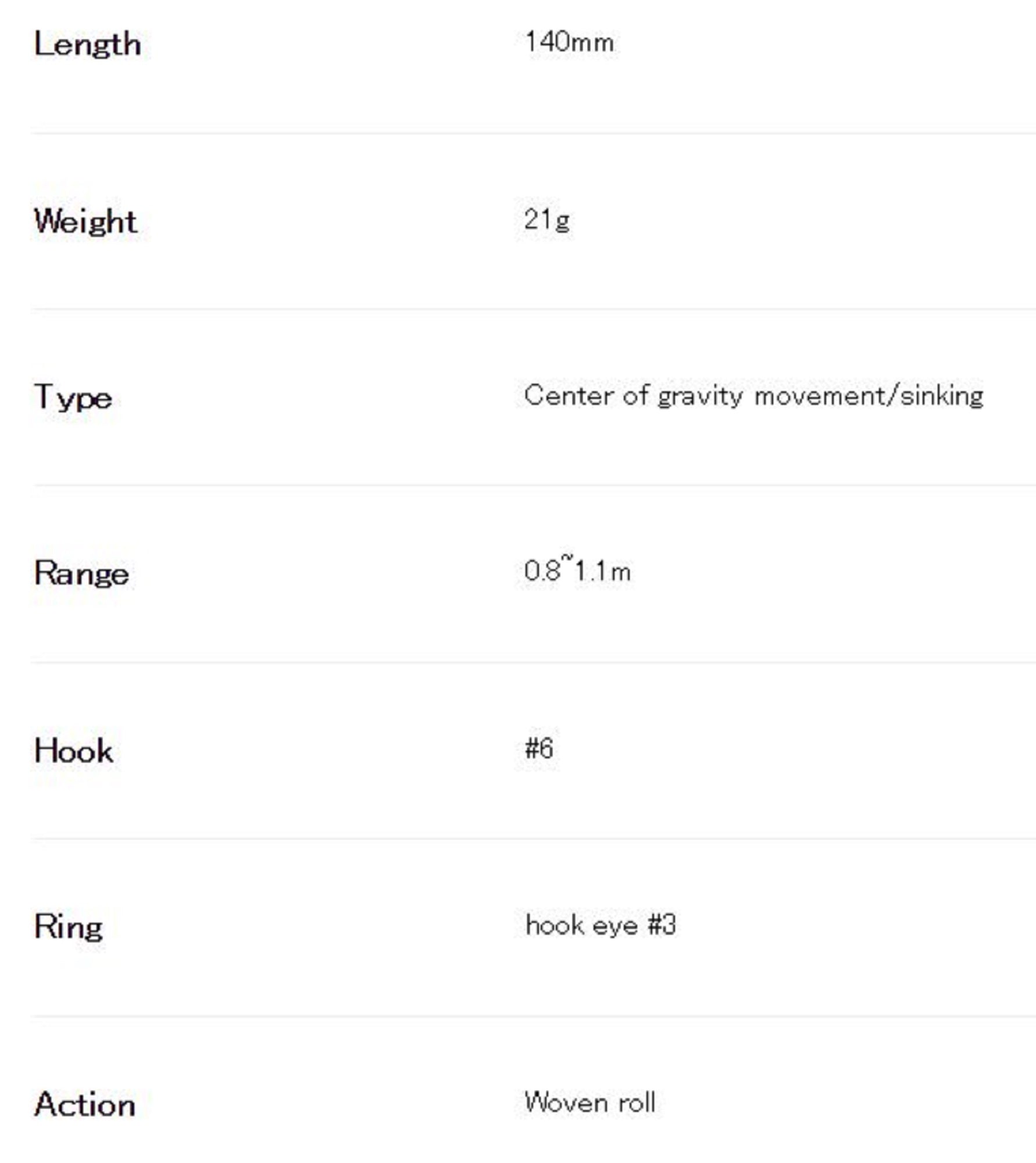Image resolution: width=1036 pixels, height=1163 pixels.
Task: Click the Hook label
Action: coord(73,751)
